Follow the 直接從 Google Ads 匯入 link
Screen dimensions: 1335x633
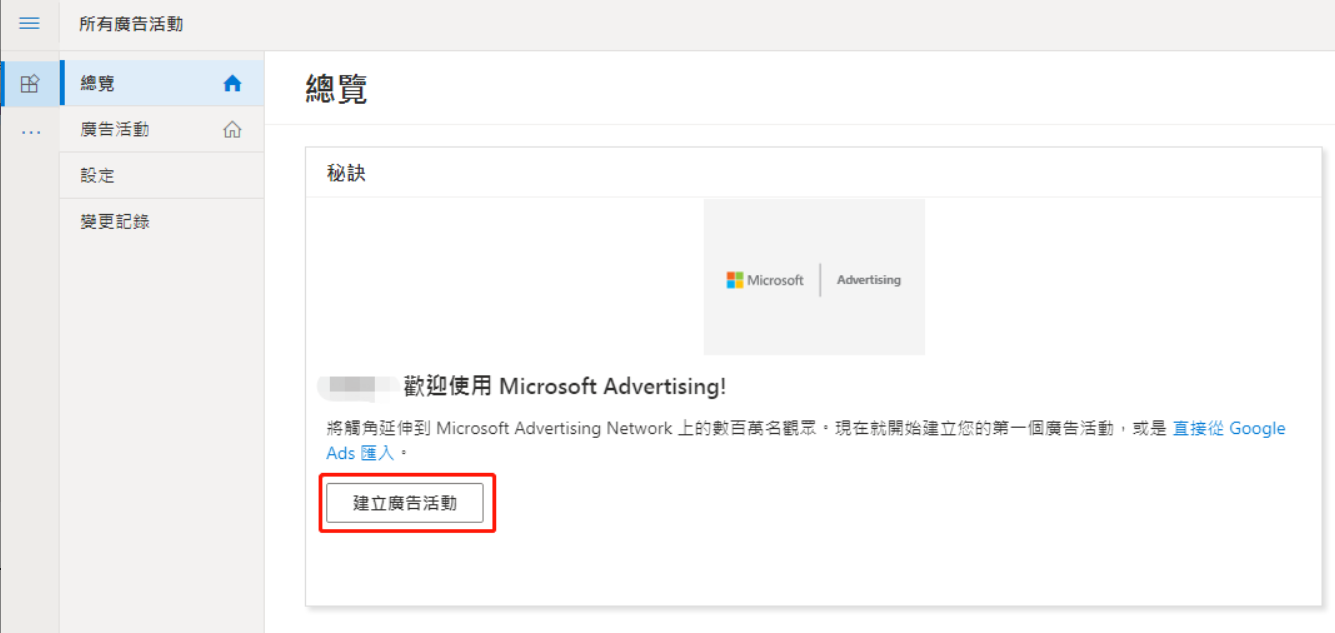coord(1228,428)
